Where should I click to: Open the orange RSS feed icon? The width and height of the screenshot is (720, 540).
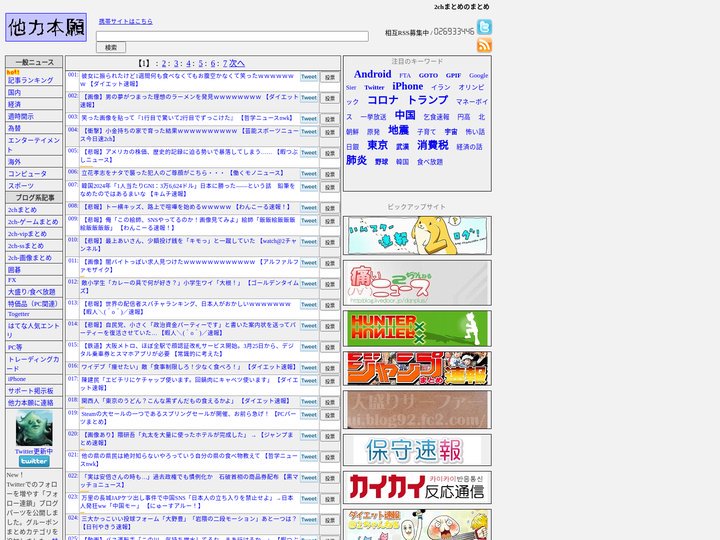tap(484, 45)
